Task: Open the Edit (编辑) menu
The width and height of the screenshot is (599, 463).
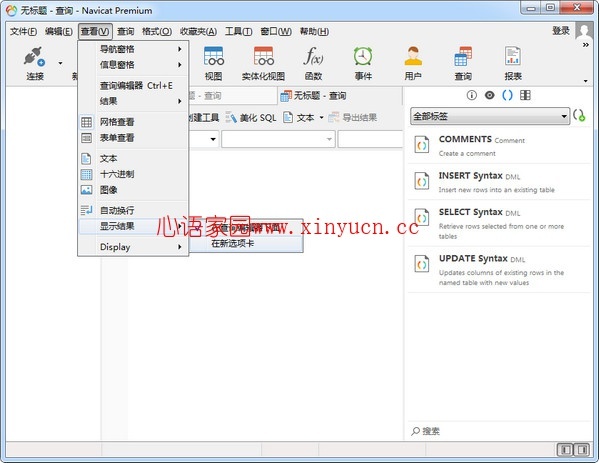Action: tap(58, 31)
